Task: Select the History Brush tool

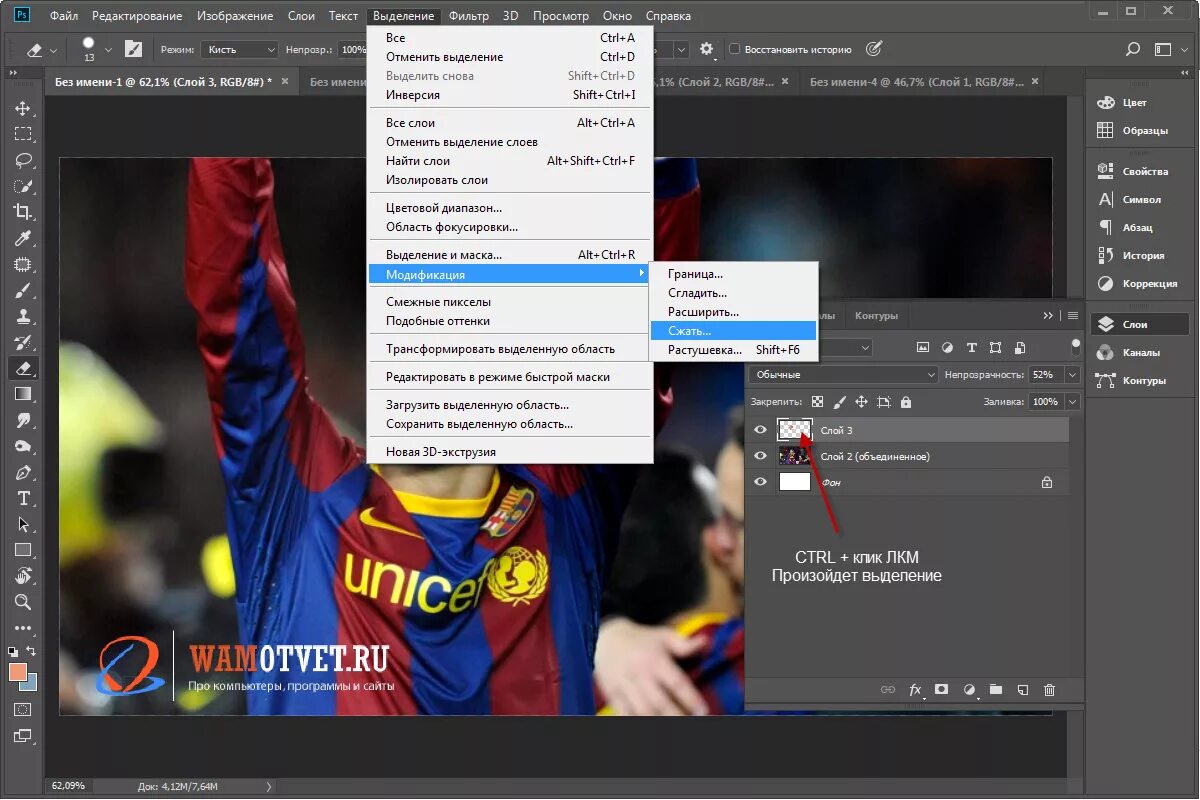Action: (x=23, y=342)
